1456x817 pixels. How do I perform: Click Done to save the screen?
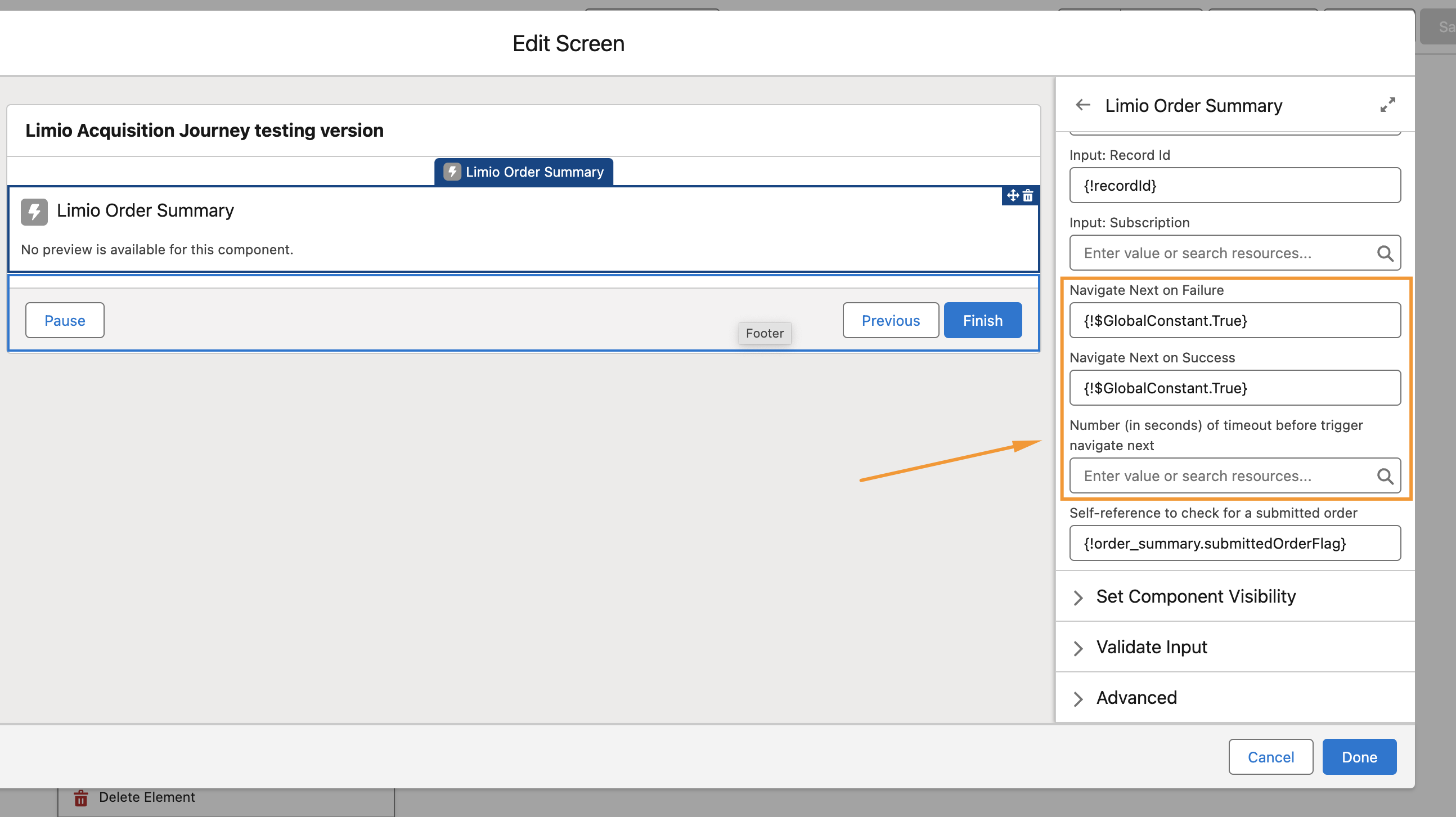click(1359, 757)
